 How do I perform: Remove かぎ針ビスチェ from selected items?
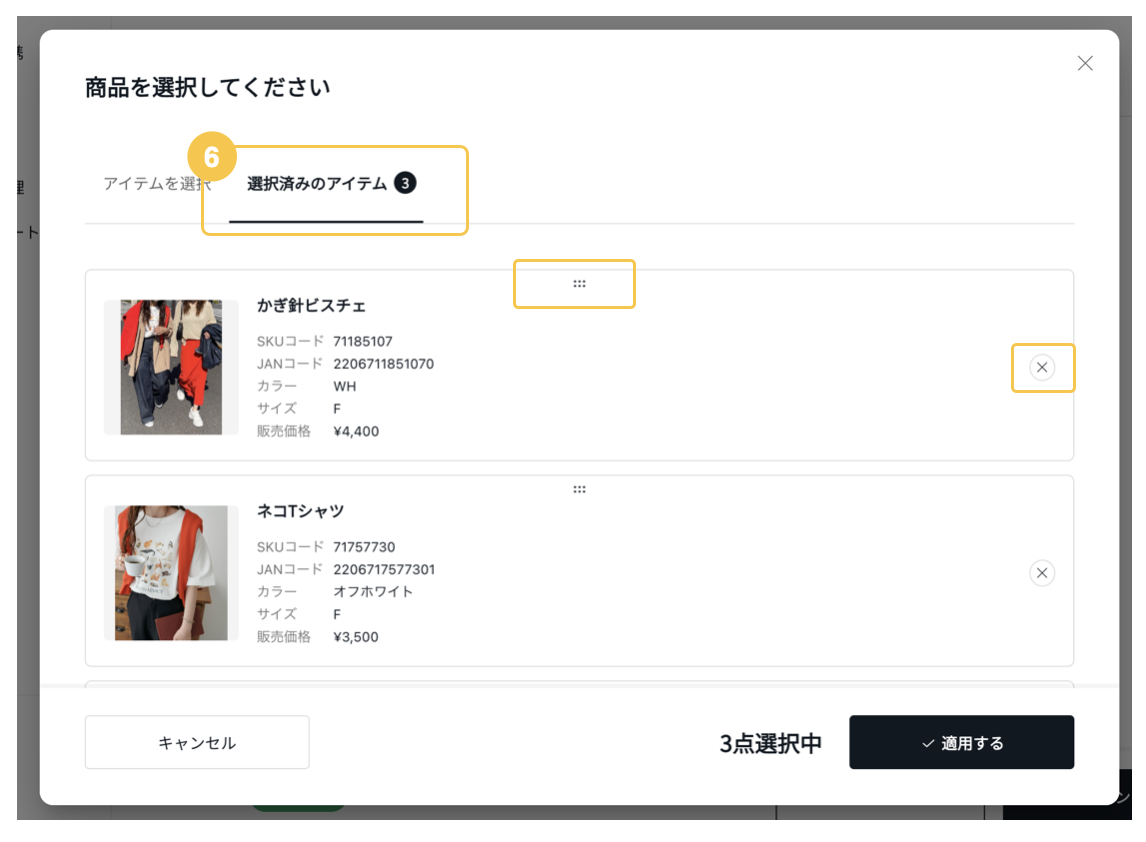(1041, 367)
